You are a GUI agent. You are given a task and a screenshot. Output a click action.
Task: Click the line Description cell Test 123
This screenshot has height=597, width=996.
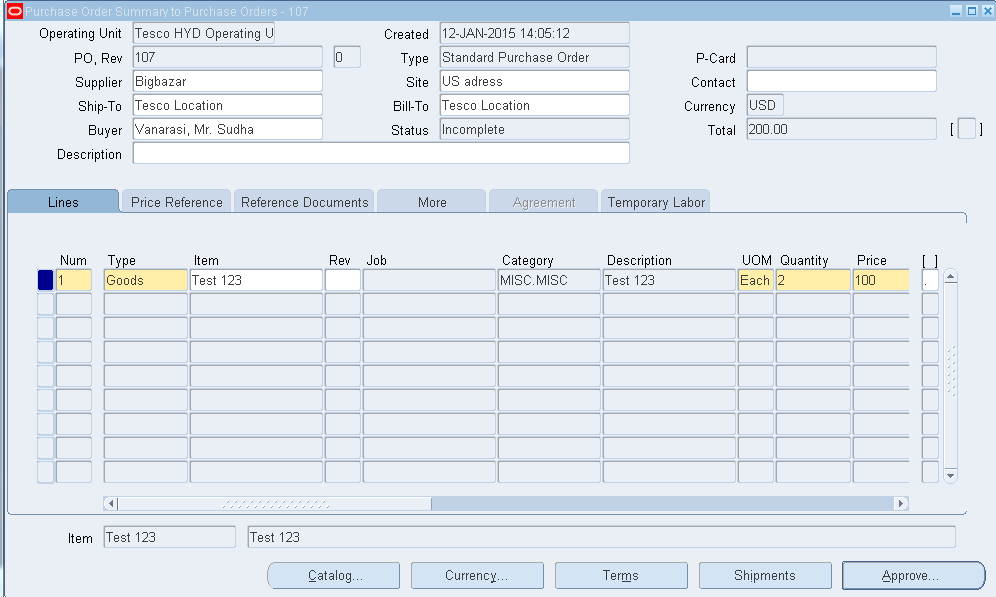pyautogui.click(x=669, y=280)
